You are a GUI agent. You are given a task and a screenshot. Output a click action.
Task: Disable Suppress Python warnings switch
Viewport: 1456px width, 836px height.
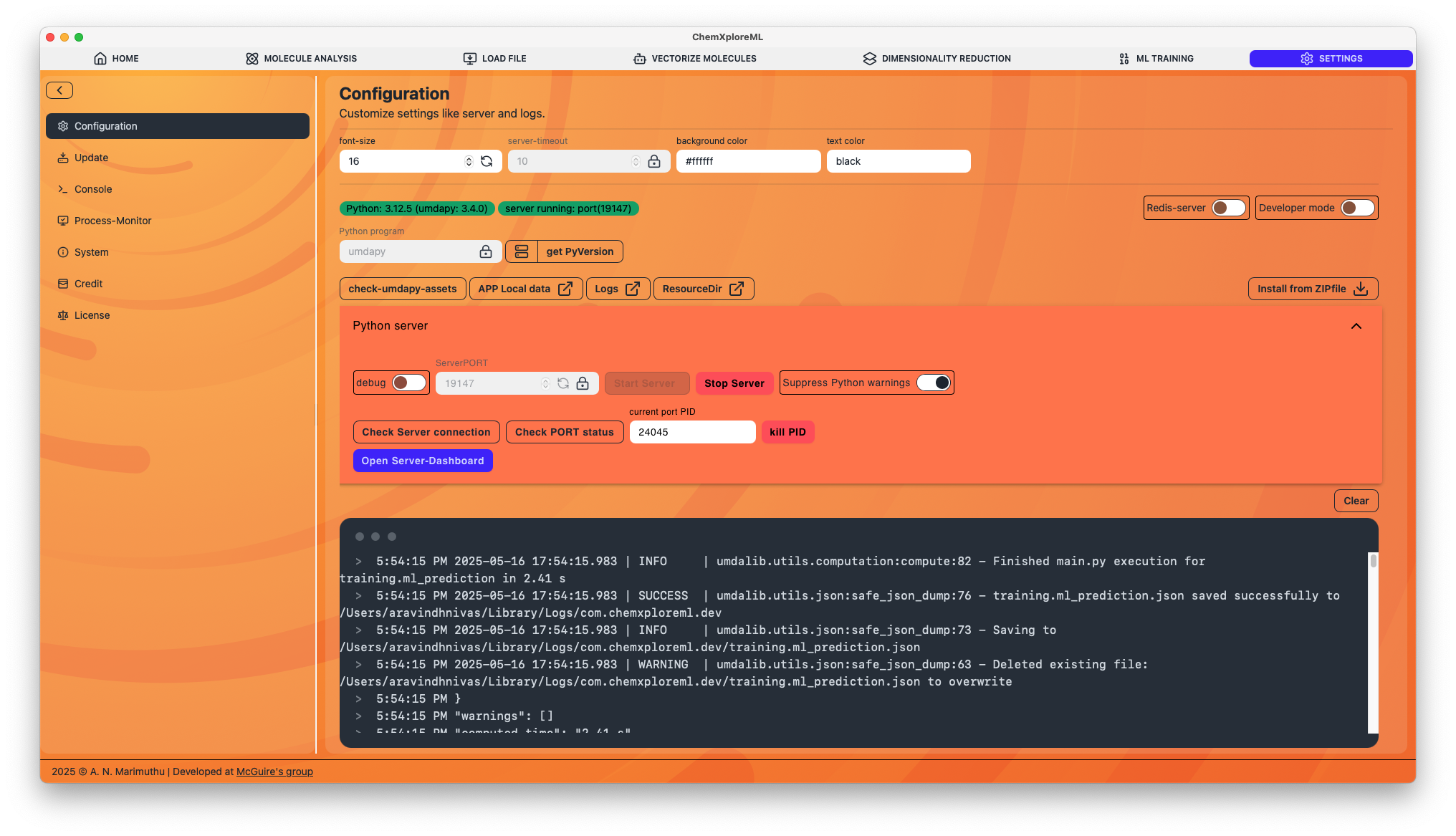tap(934, 383)
